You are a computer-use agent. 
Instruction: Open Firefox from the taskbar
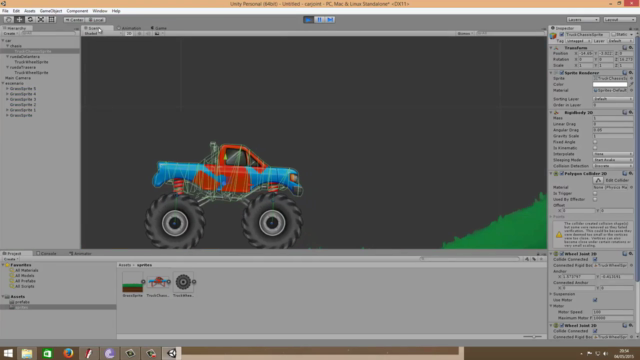(68, 353)
